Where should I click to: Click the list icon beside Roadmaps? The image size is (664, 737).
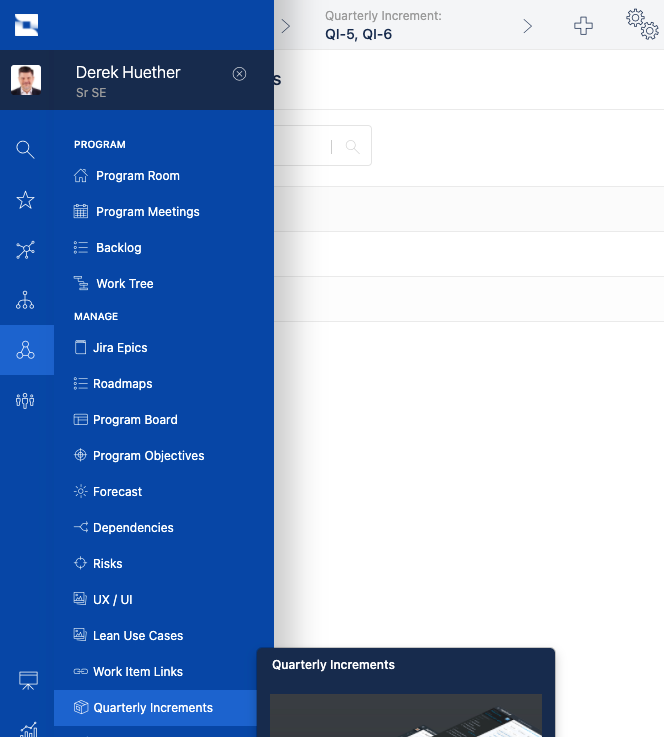tap(81, 384)
